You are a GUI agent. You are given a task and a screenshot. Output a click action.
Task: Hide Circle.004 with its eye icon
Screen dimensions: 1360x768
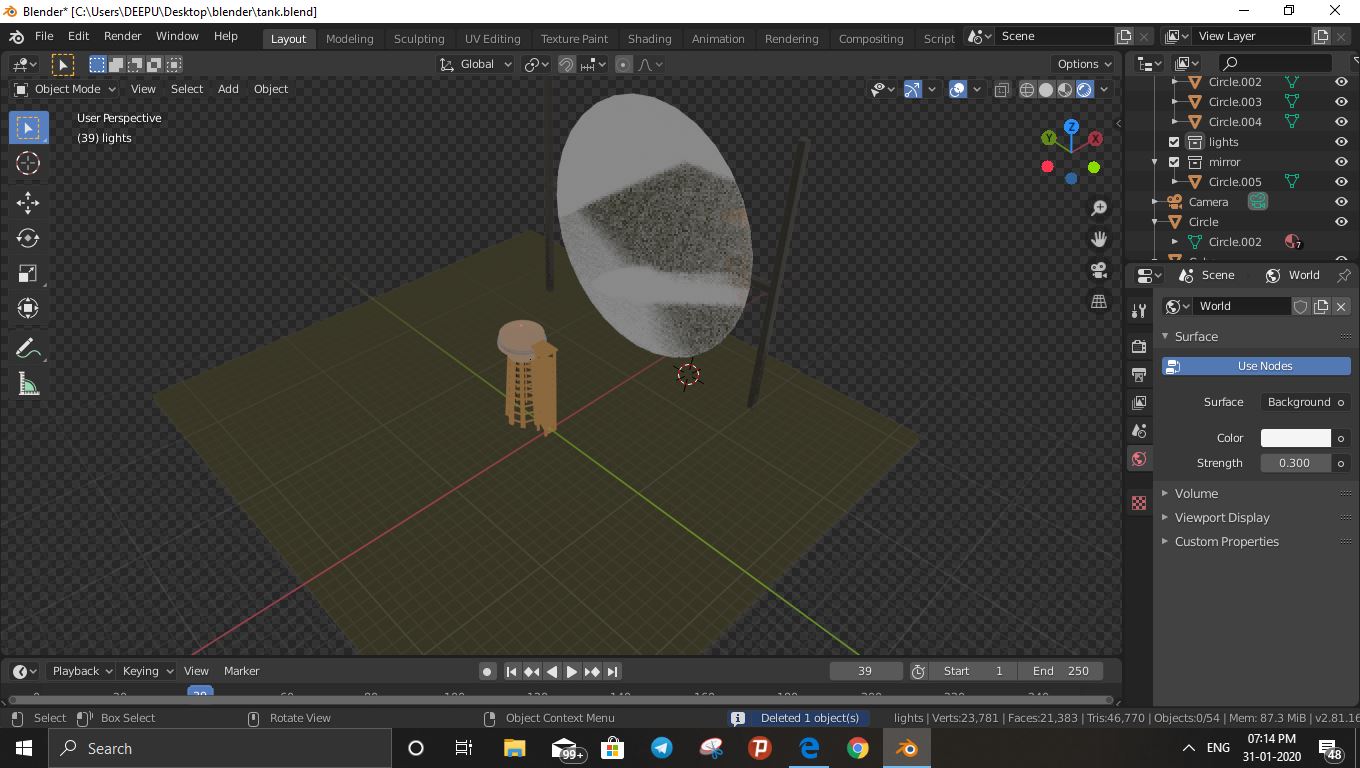(x=1341, y=122)
